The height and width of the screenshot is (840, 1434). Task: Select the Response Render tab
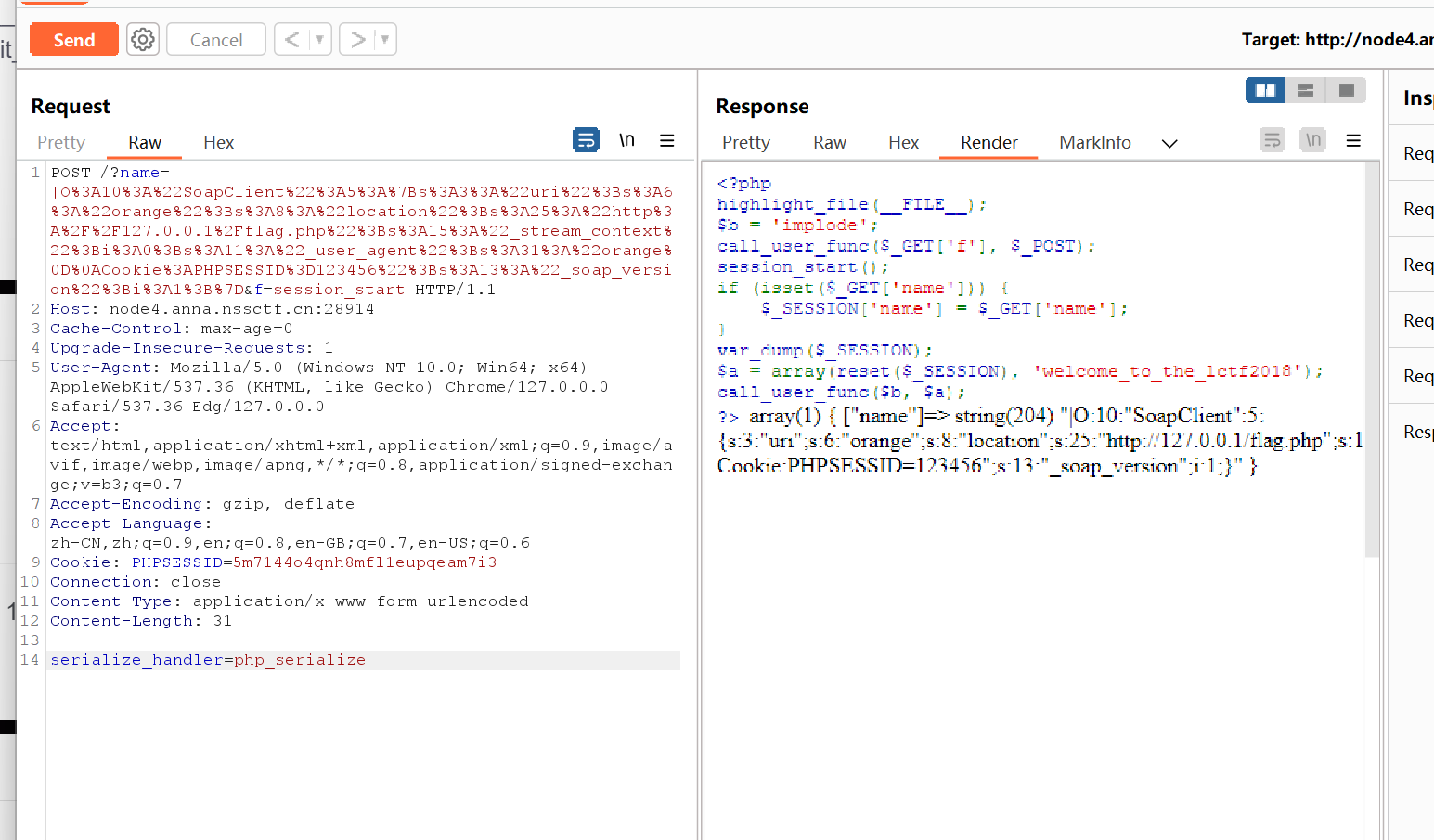[x=989, y=142]
